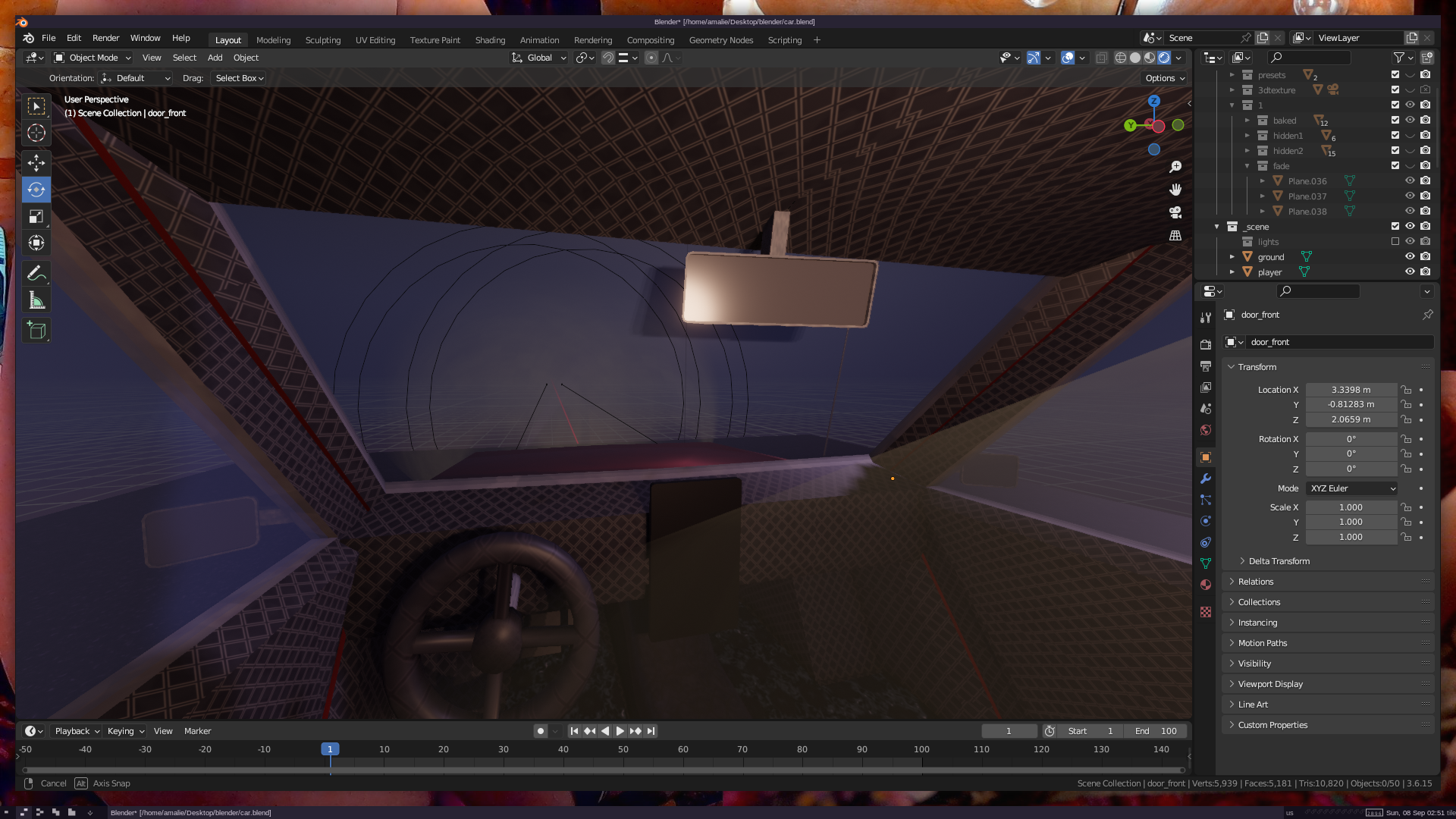Enable the lights collection checkbox

tap(1395, 241)
